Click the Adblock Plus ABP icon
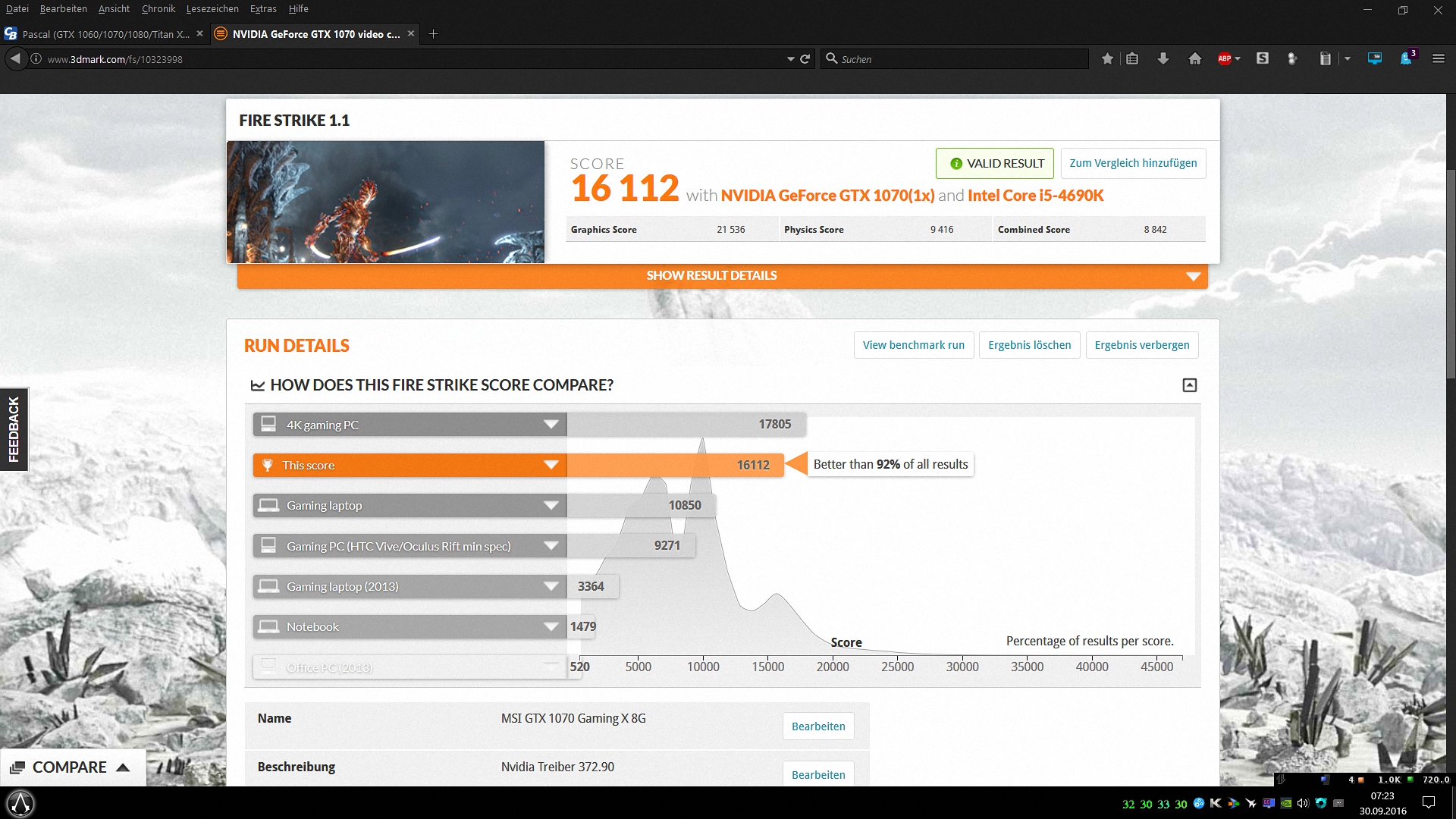The height and width of the screenshot is (819, 1456). click(x=1225, y=58)
